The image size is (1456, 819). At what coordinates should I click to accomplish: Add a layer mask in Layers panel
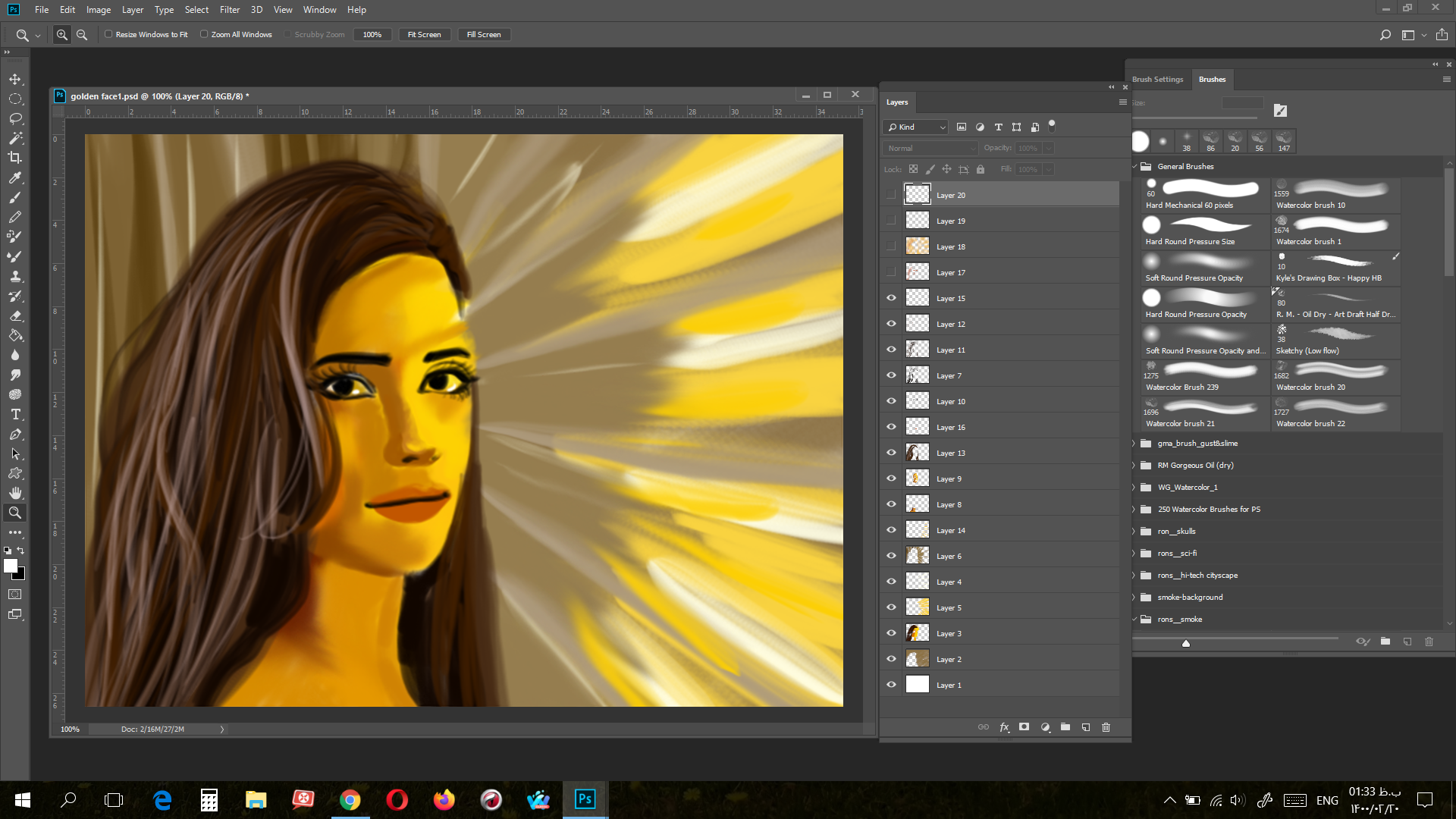[1025, 727]
